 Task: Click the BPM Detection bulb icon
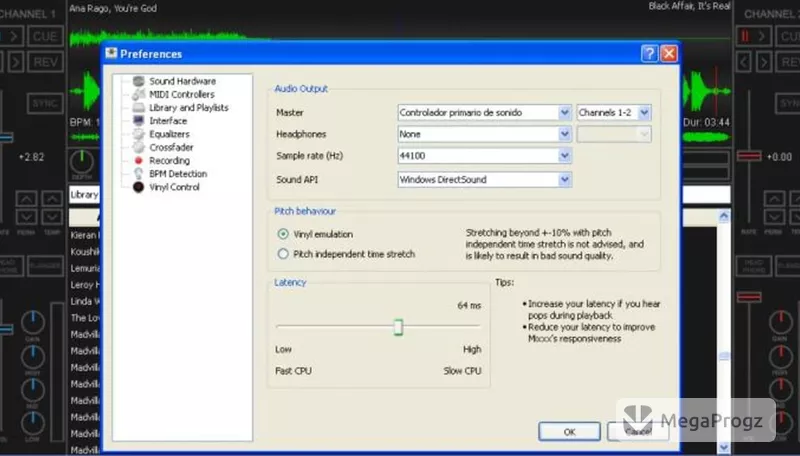(138, 174)
